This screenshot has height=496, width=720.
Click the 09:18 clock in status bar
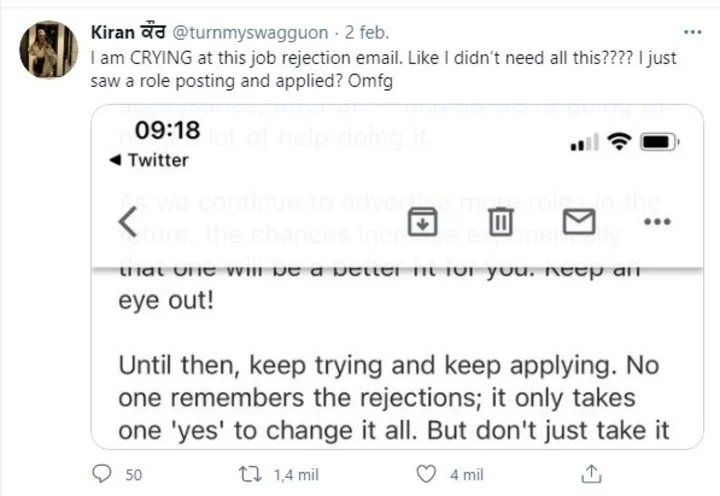coord(168,131)
